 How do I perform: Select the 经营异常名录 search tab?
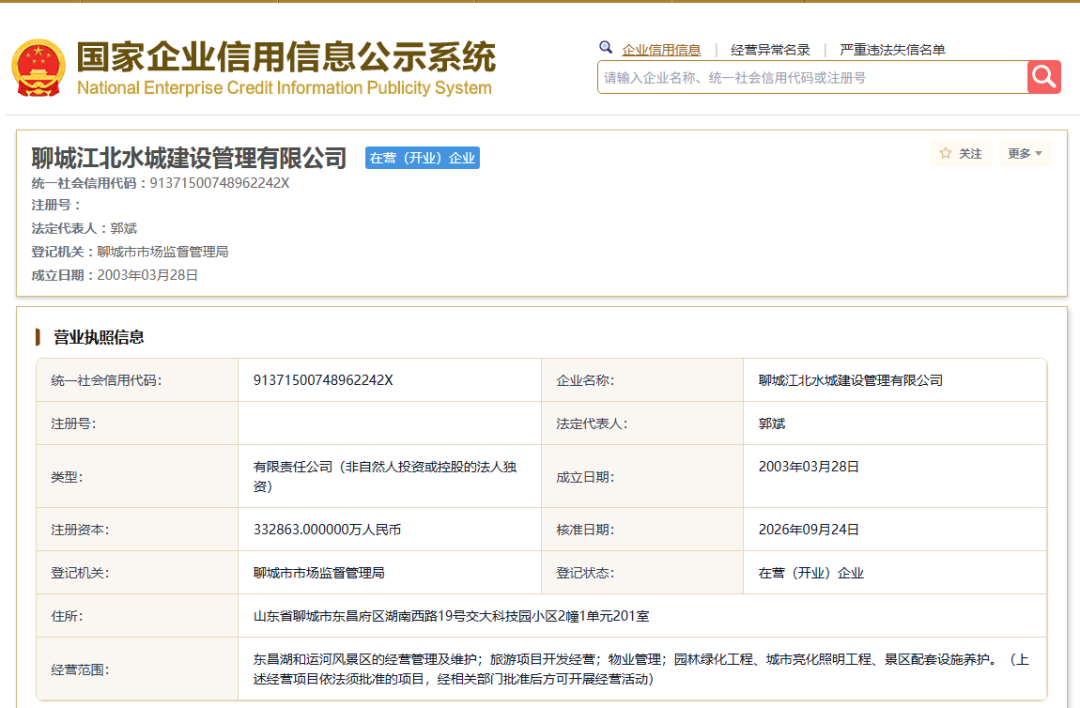[x=770, y=50]
